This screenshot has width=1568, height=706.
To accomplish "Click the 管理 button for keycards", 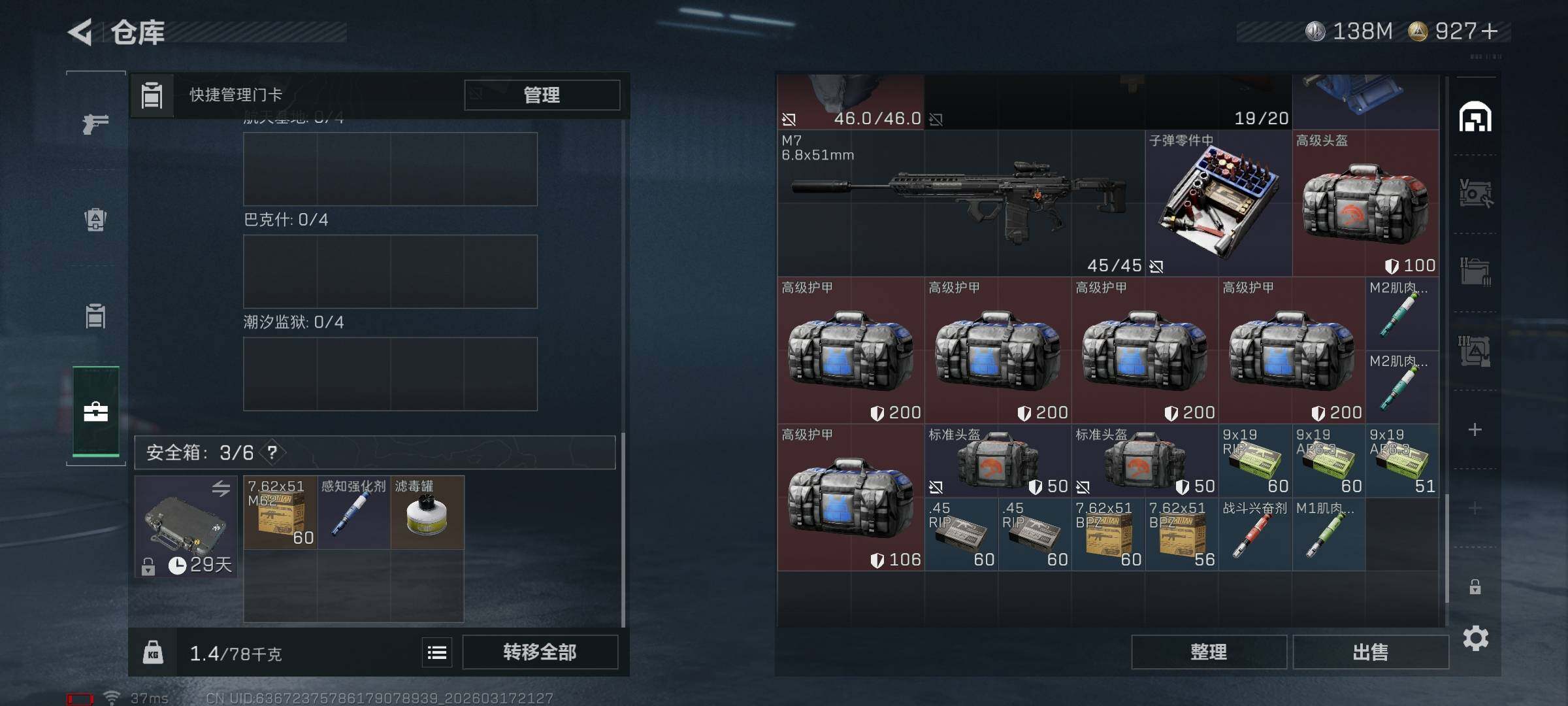I will (542, 95).
